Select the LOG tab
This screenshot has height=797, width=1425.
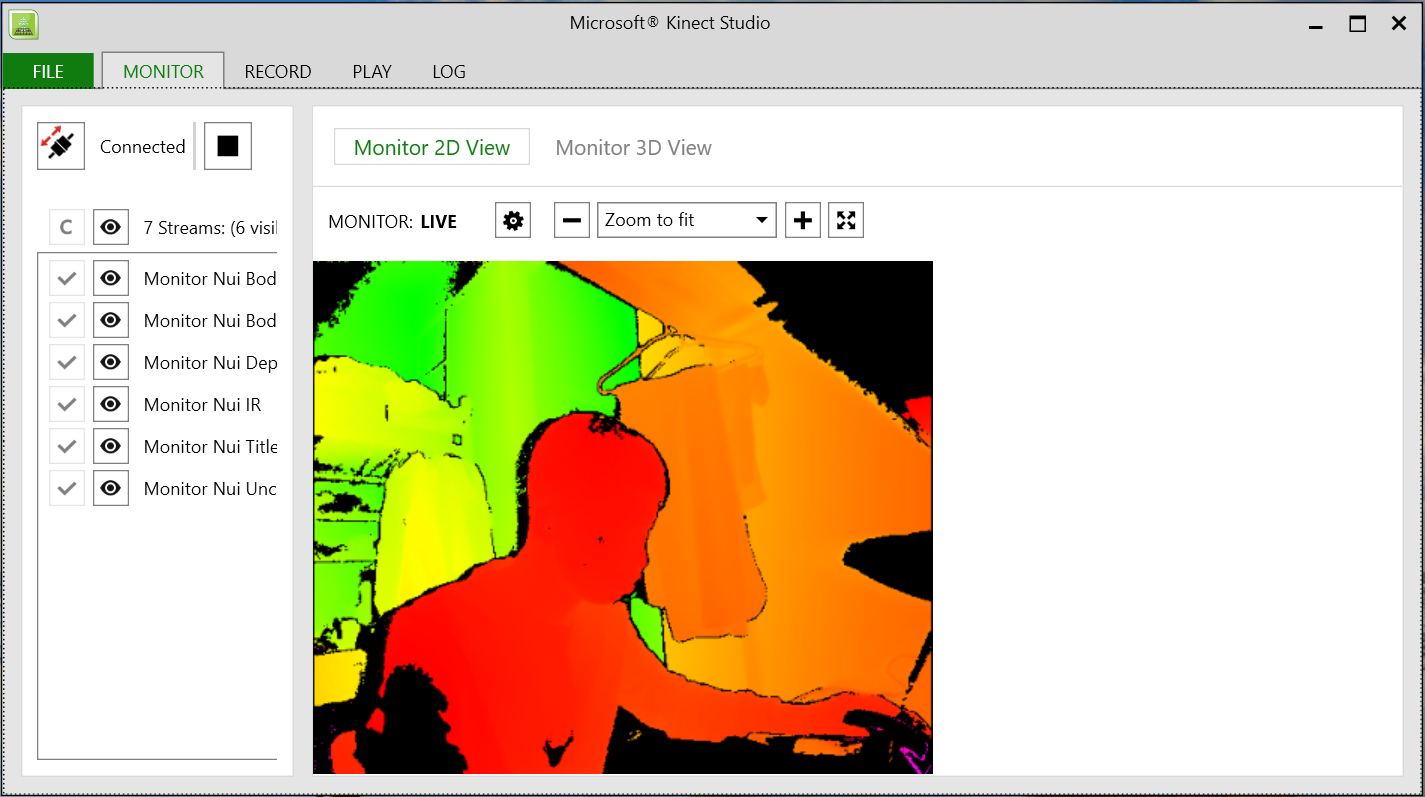pos(448,71)
